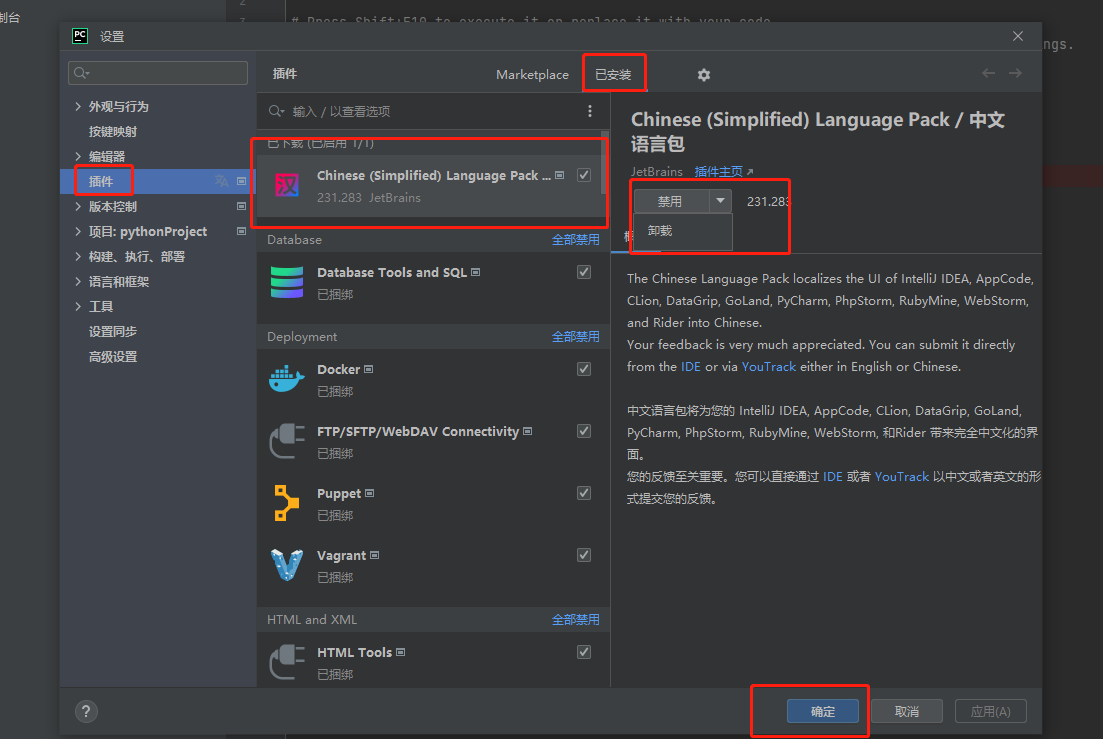Click the 确定 button
Viewport: 1103px width, 739px height.
[822, 712]
